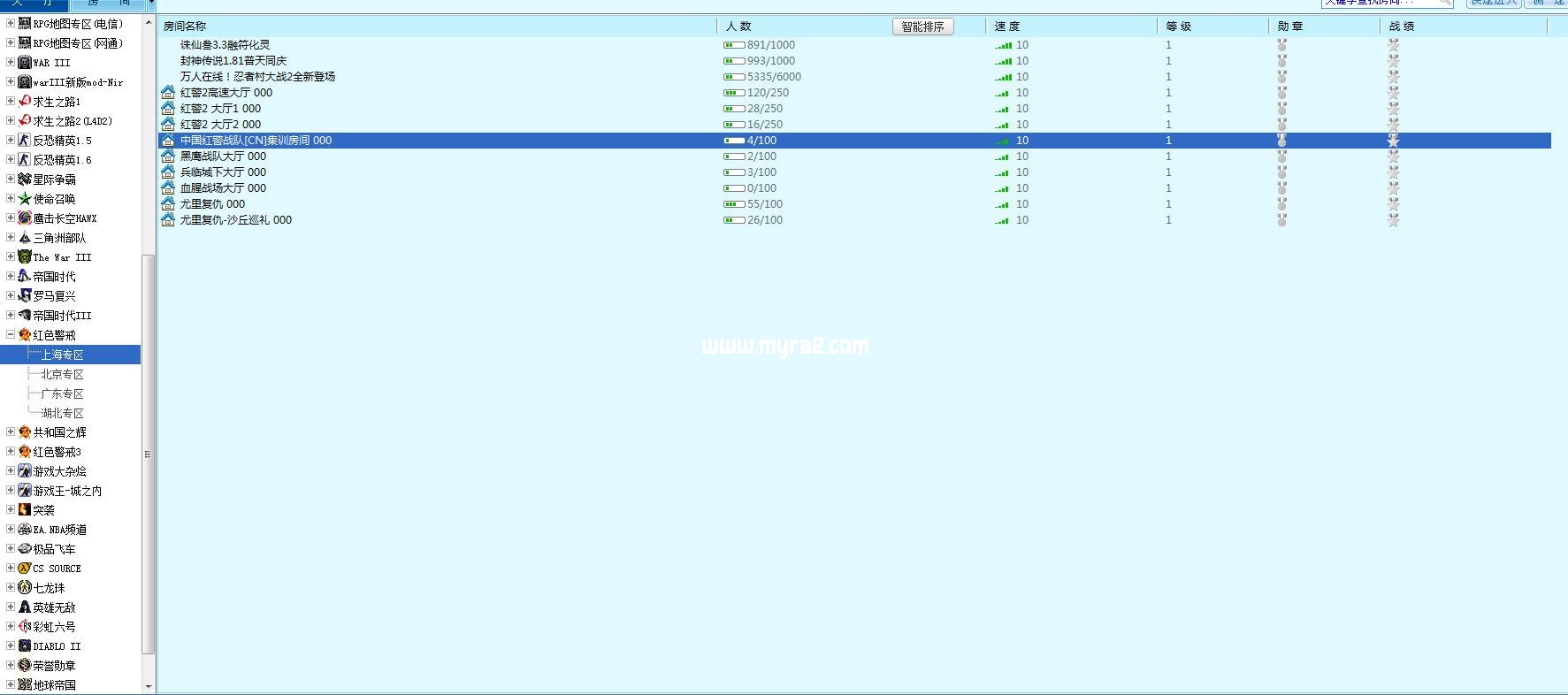Select the 地球帝国 tree entry
This screenshot has height=695, width=1568.
point(54,685)
